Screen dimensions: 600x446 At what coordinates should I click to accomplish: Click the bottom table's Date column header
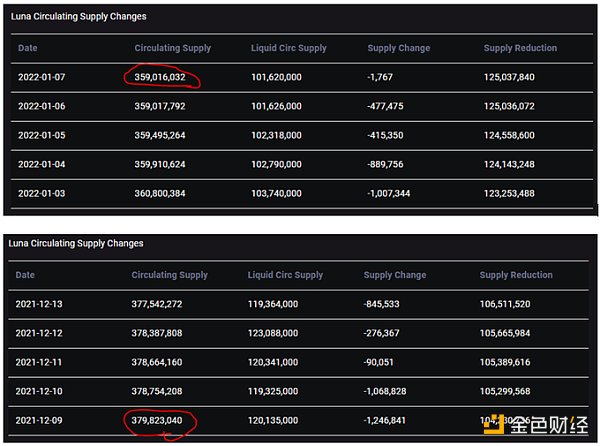point(25,275)
